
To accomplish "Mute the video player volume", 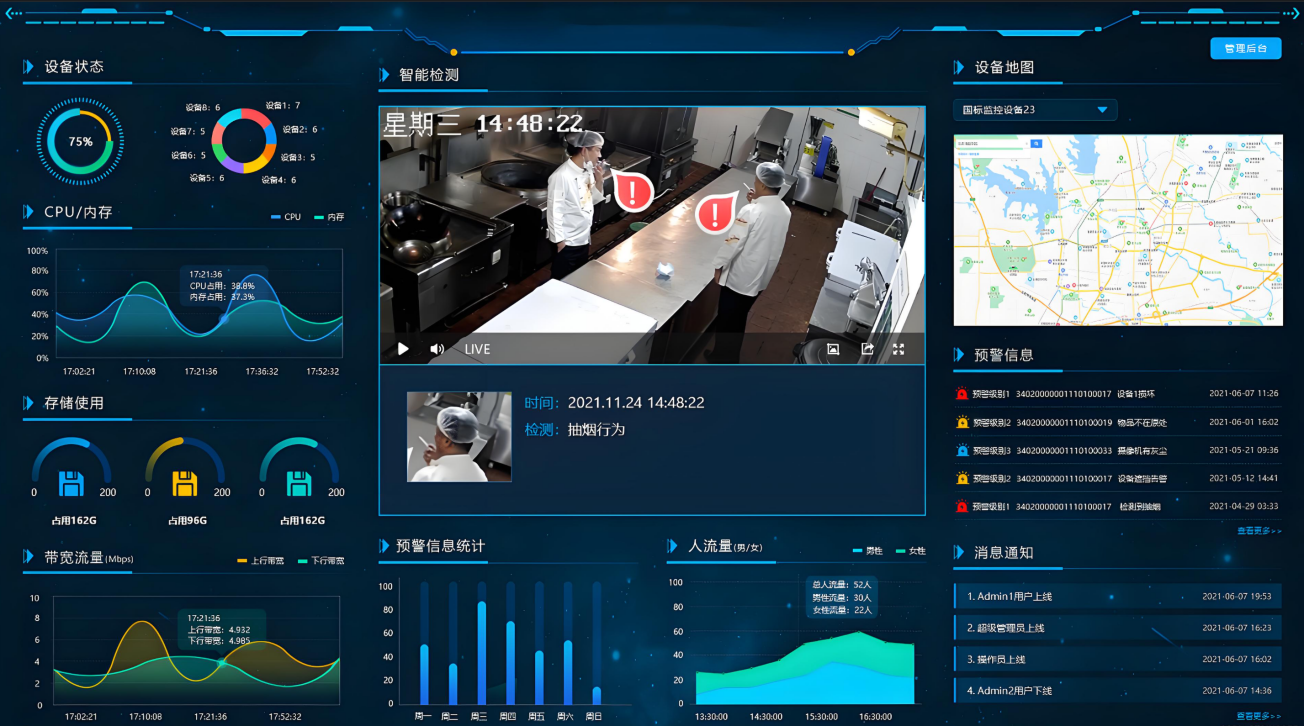I will click(437, 349).
